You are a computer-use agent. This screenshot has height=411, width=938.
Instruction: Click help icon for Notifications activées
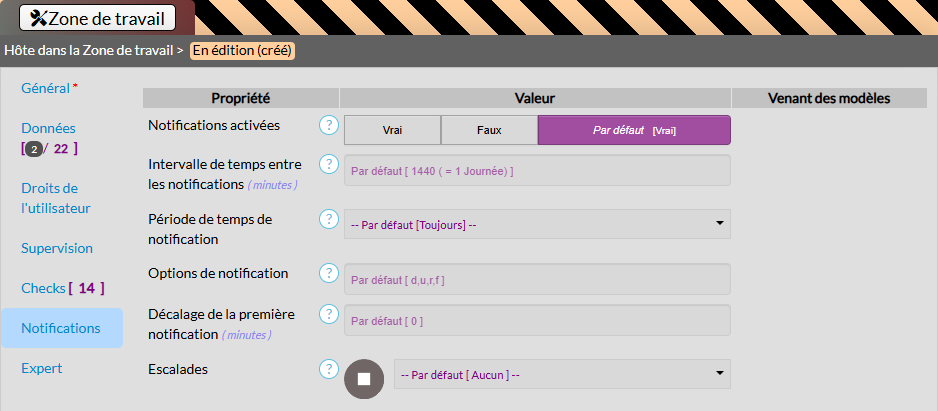click(x=328, y=125)
